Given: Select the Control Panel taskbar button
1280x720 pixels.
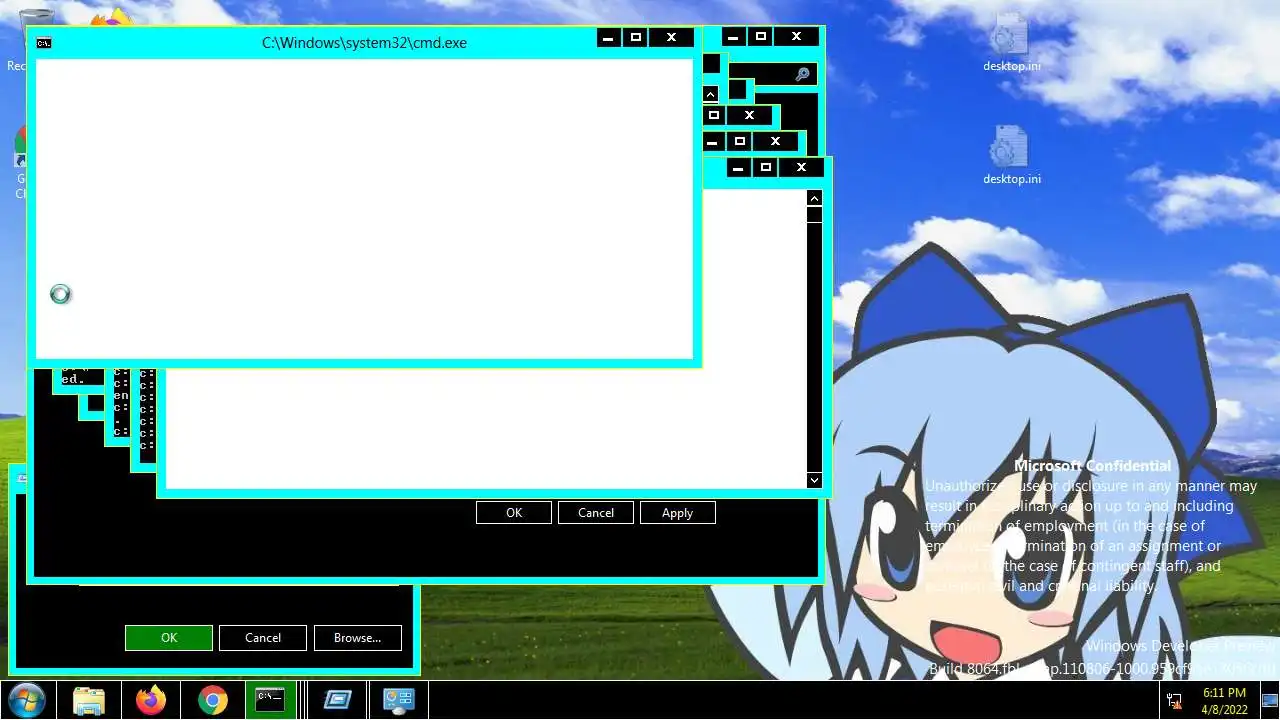Looking at the screenshot, I should pyautogui.click(x=399, y=700).
